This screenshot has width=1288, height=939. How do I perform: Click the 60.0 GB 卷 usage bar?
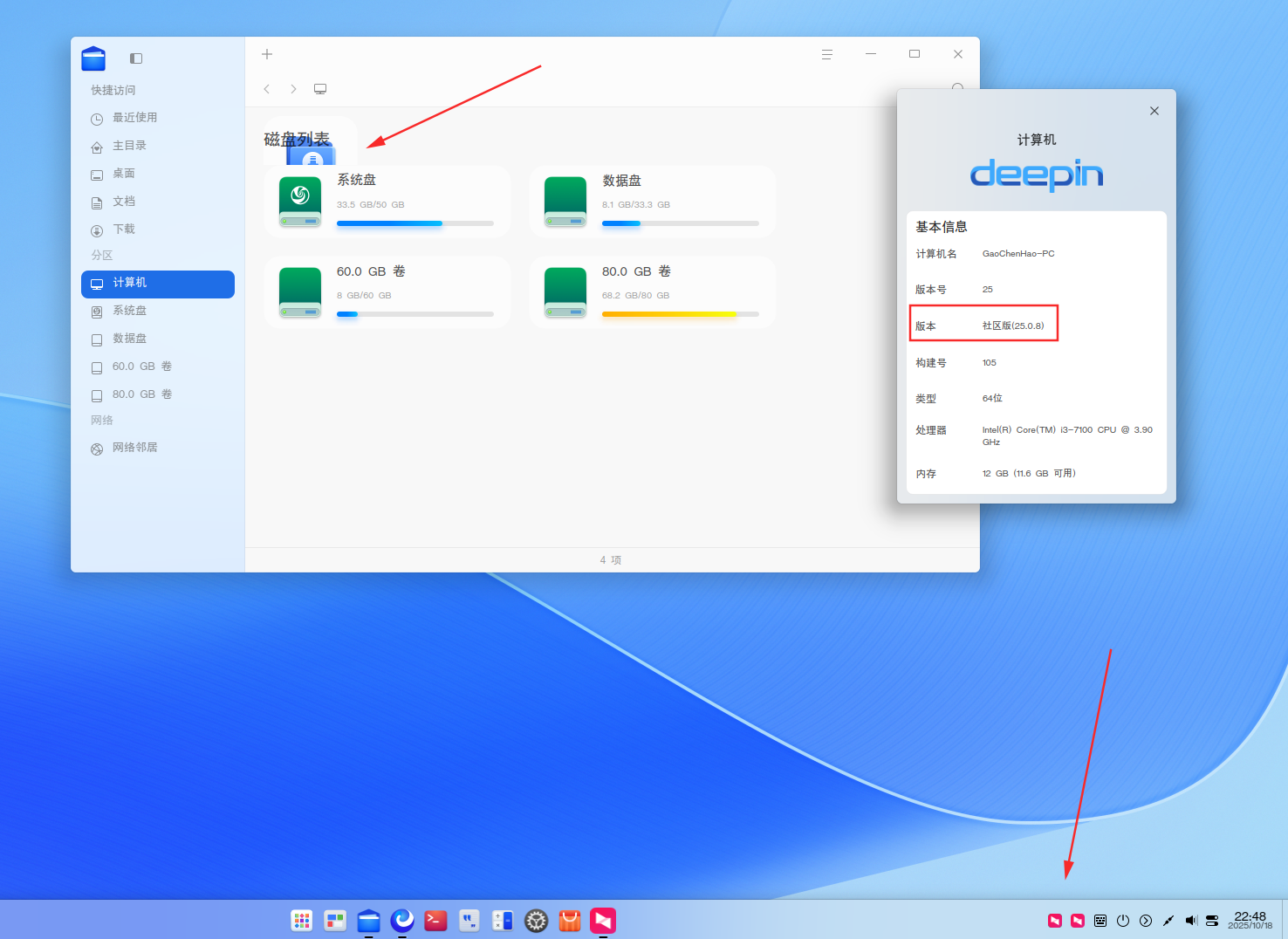click(x=415, y=314)
